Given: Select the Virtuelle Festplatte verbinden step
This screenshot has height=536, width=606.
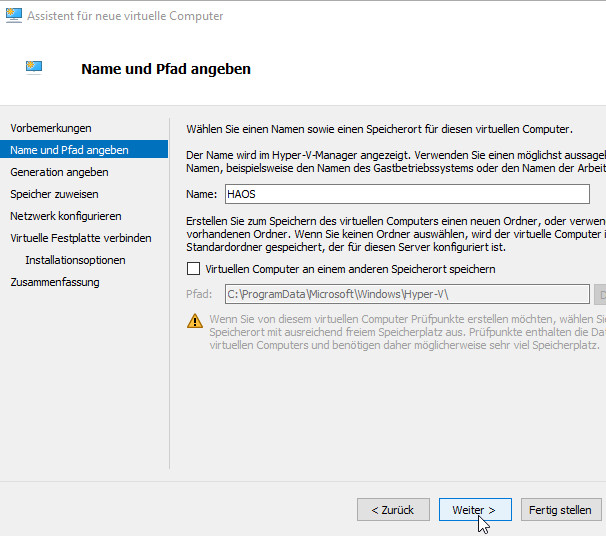Looking at the screenshot, I should point(81,238).
